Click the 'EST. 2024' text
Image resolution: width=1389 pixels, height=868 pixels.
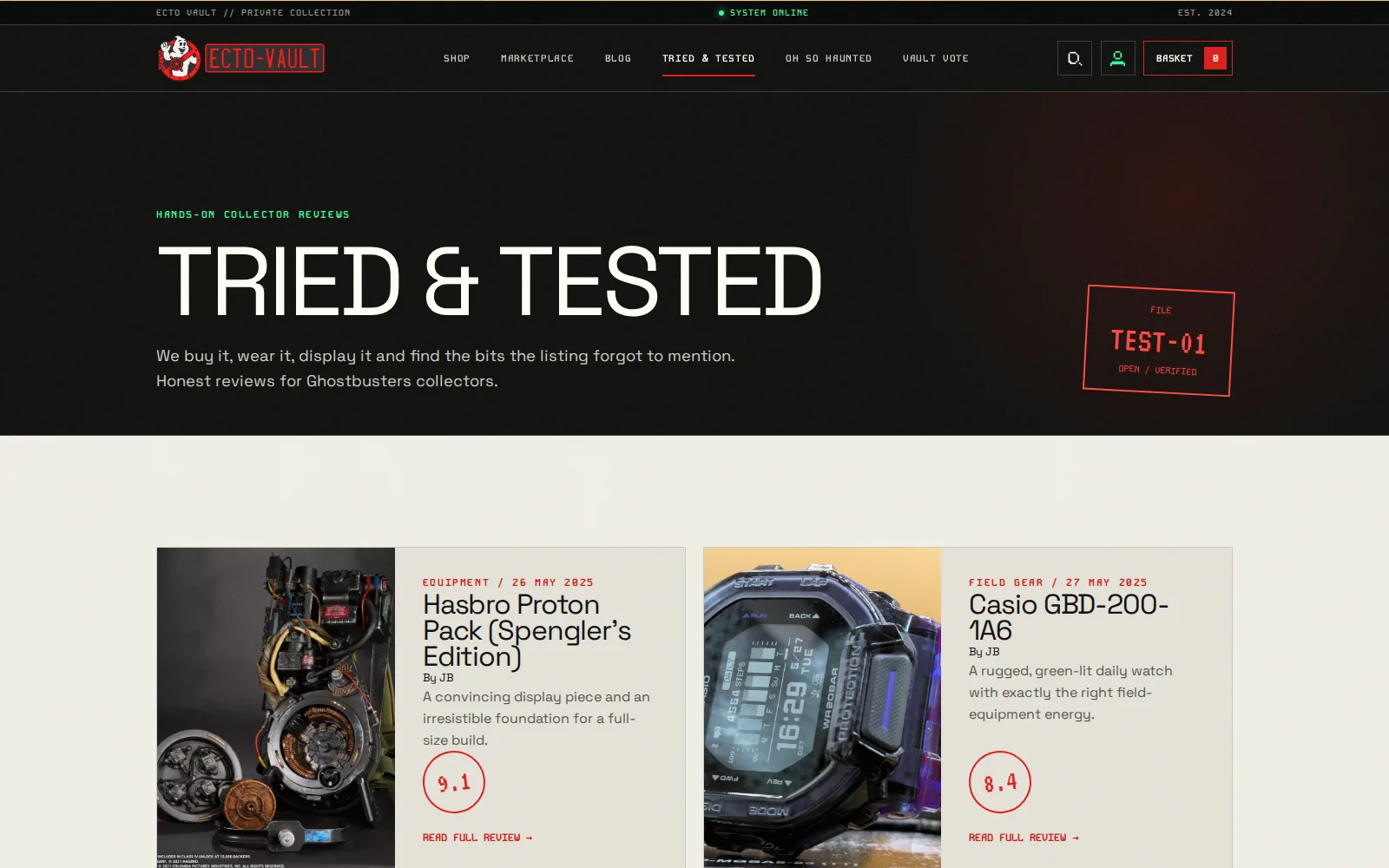click(x=1205, y=12)
